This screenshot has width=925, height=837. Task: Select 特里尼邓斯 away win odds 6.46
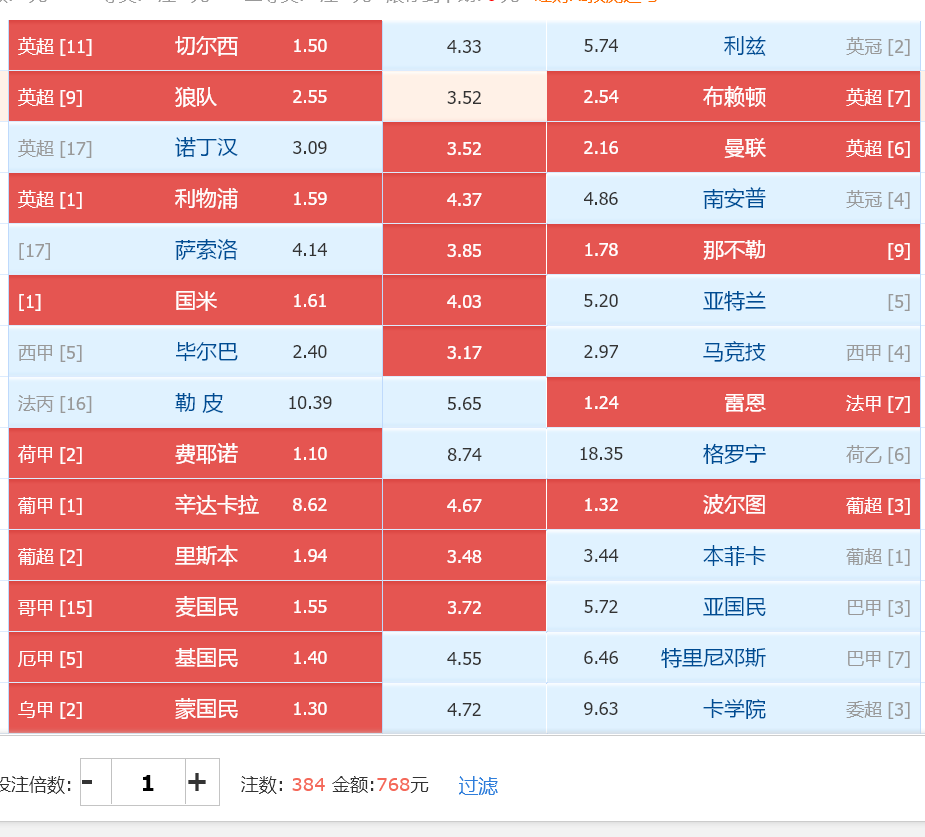pos(733,658)
